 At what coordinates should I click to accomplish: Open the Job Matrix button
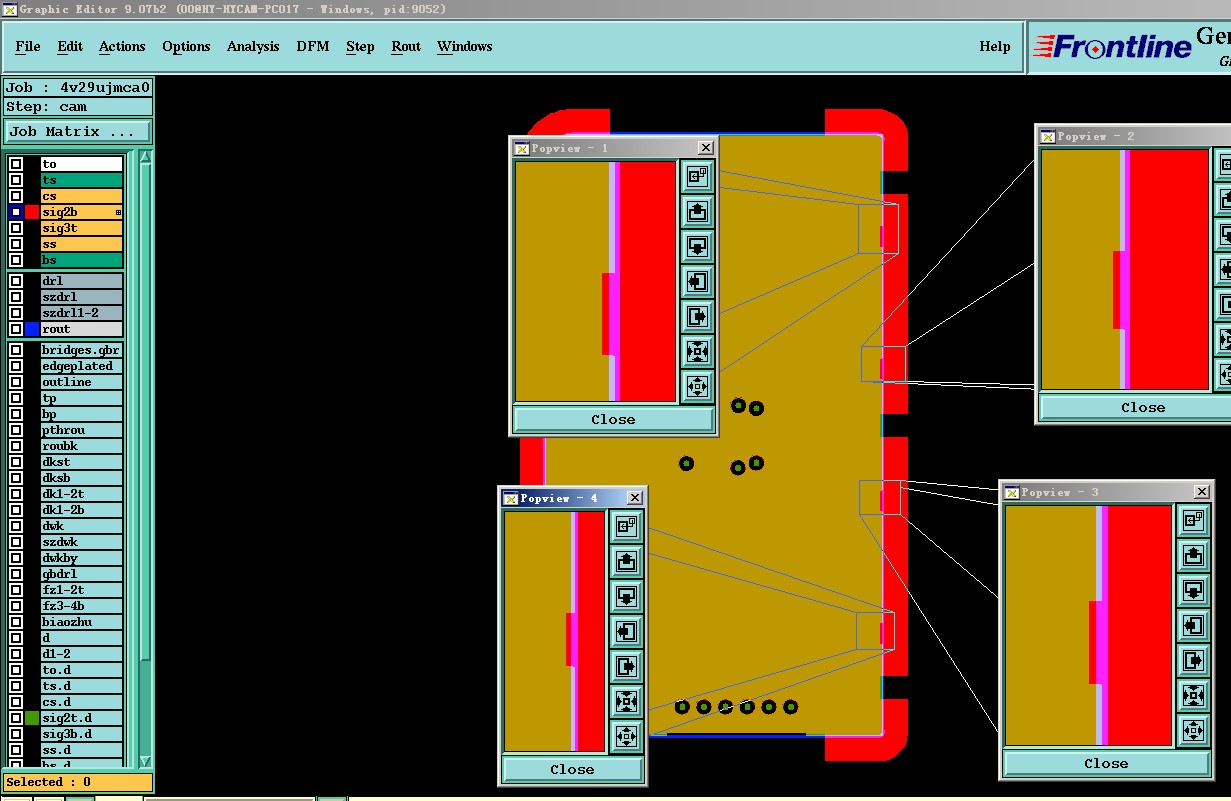[x=78, y=132]
